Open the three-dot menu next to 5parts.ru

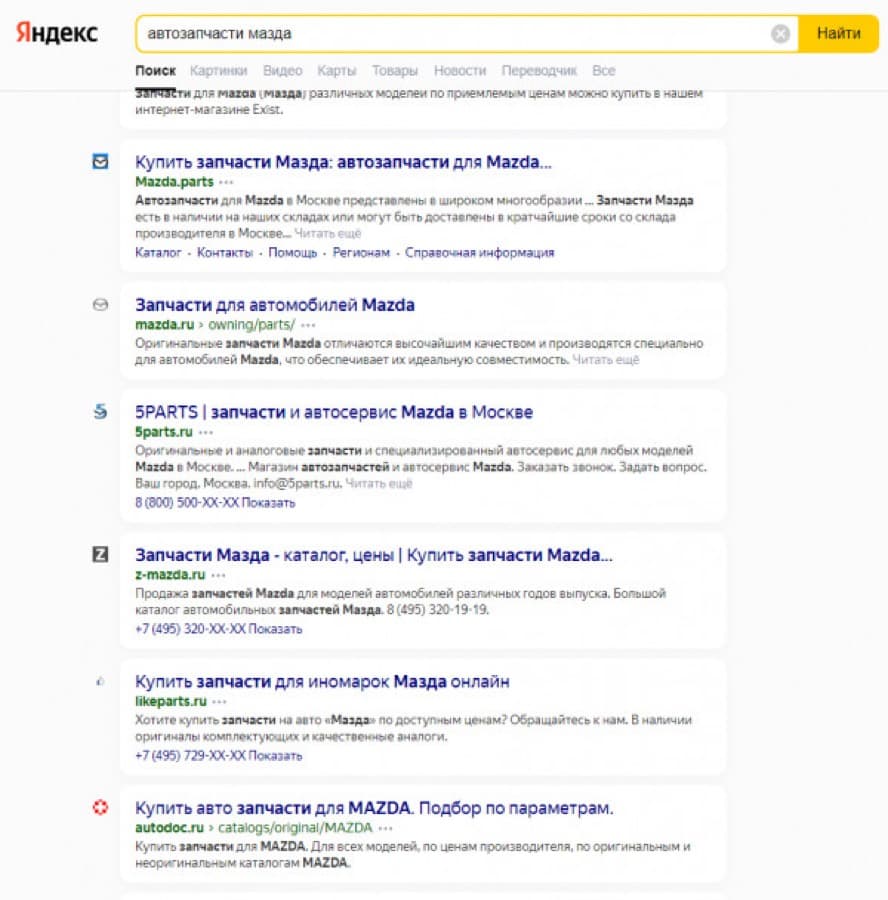[x=205, y=432]
